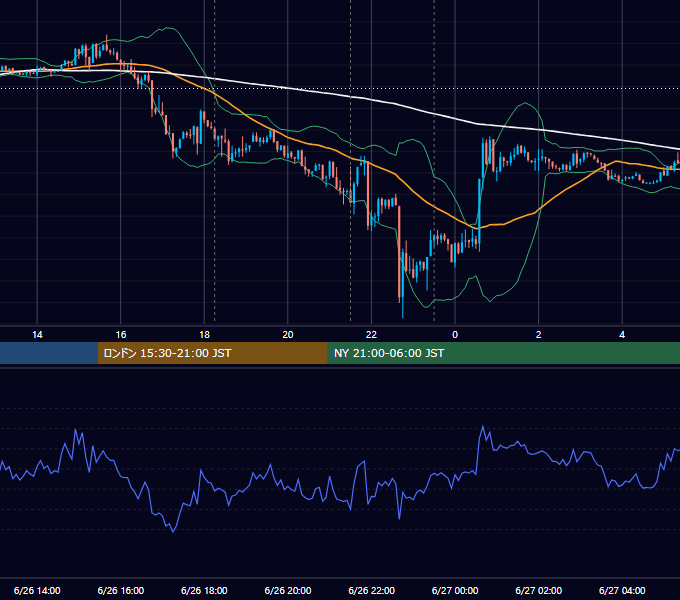Click the 6/27 00:00 date label

click(x=455, y=590)
